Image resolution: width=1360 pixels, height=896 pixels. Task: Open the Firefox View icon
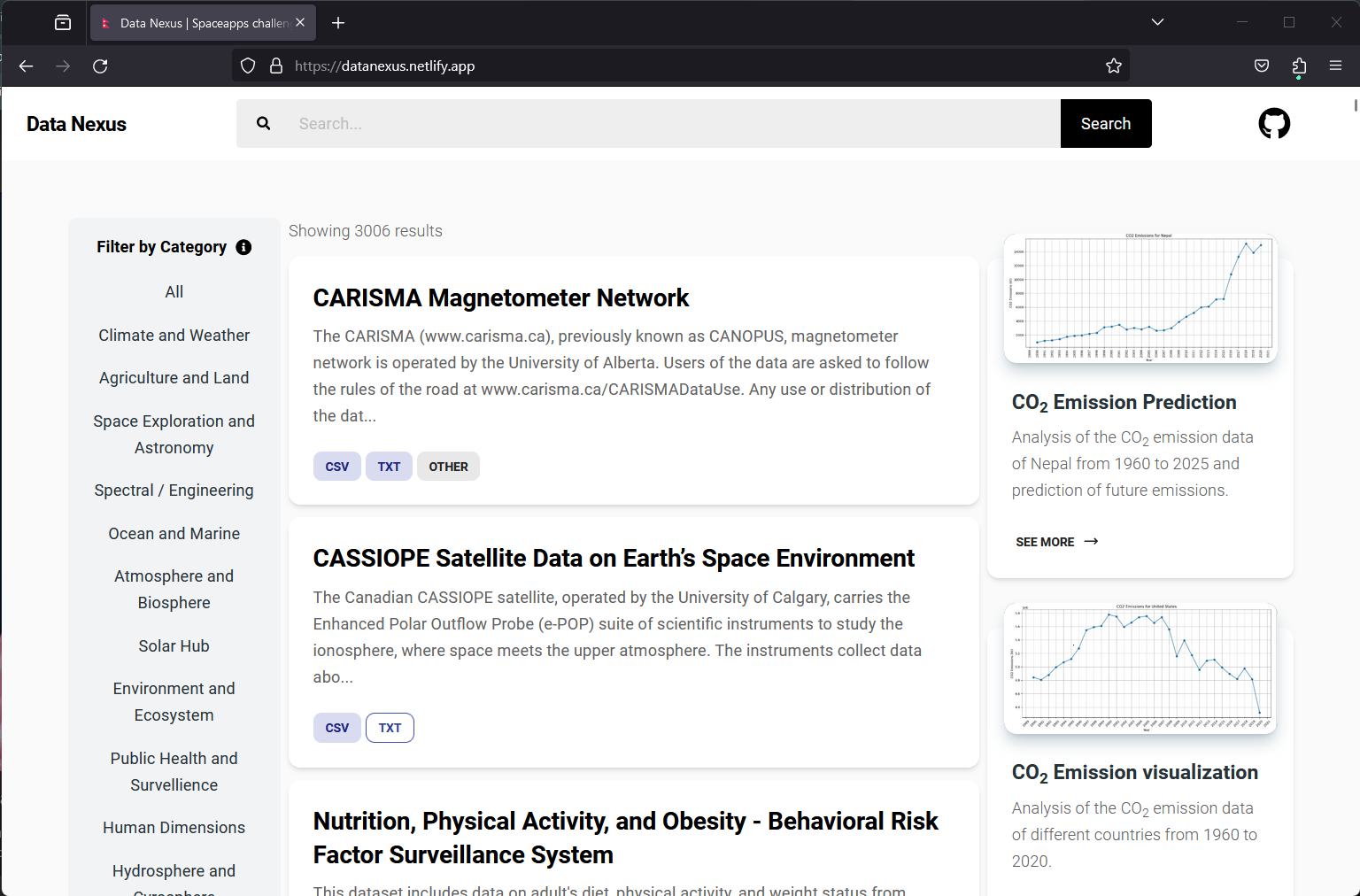click(63, 23)
